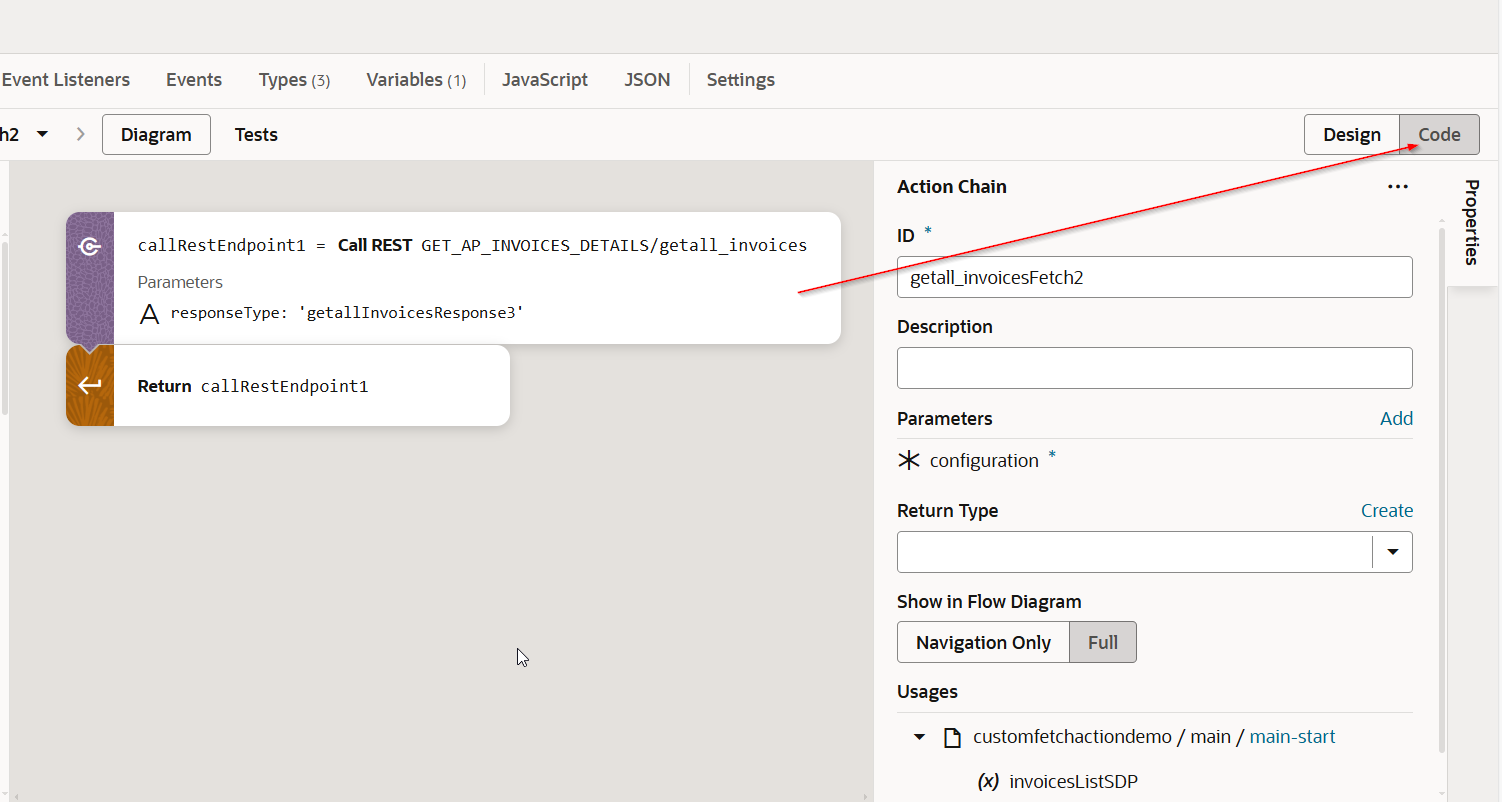The width and height of the screenshot is (1502, 802).
Task: Open the JavaScript tab
Action: pyautogui.click(x=545, y=80)
